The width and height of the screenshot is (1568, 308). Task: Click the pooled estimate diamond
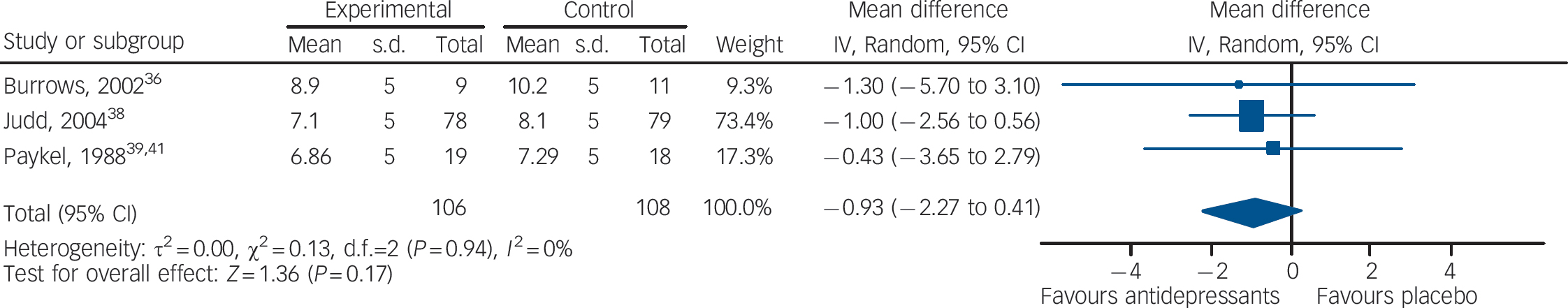click(x=1252, y=213)
